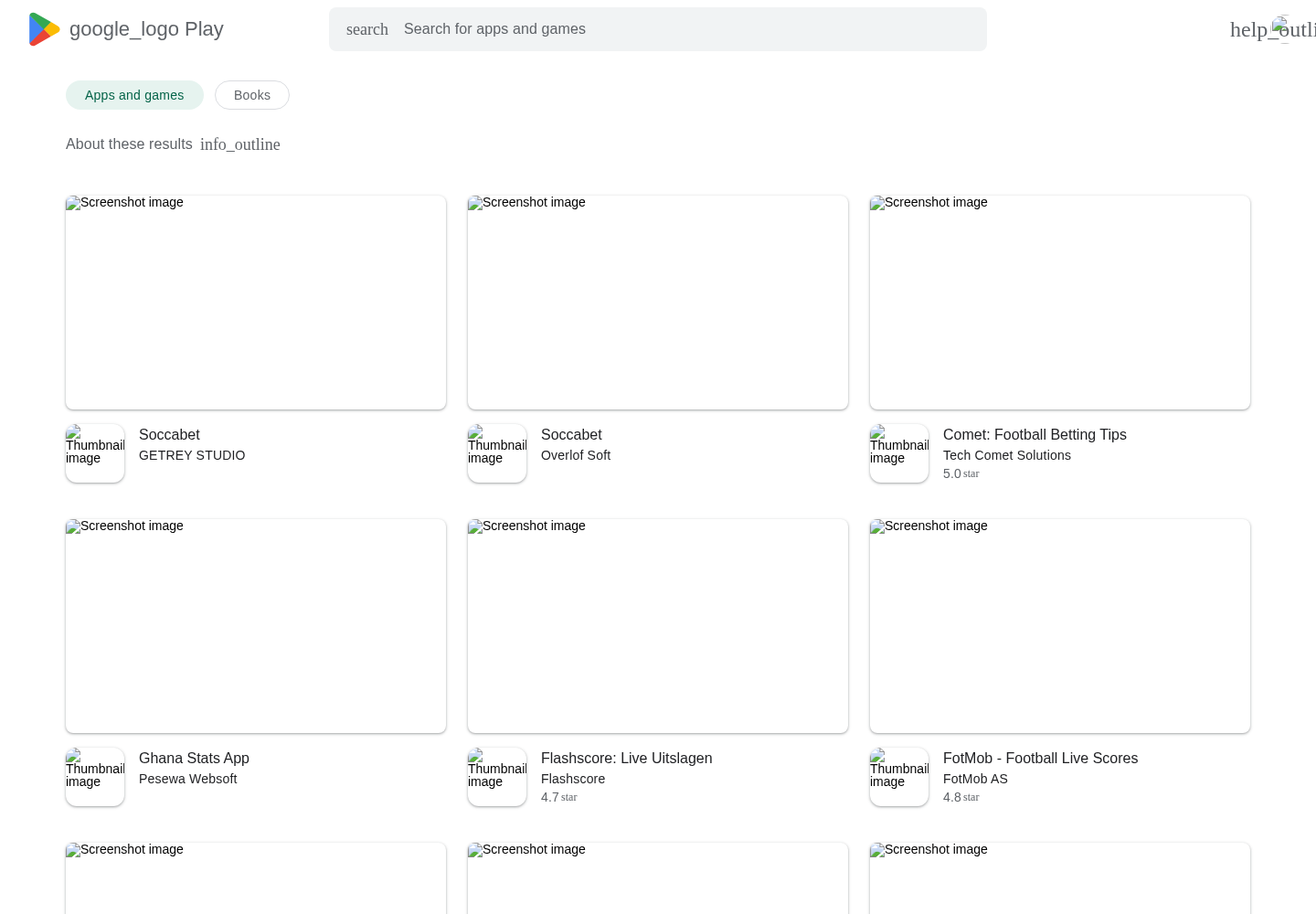This screenshot has width=1316, height=914.
Task: Switch to the Books filter
Action: coord(252,95)
